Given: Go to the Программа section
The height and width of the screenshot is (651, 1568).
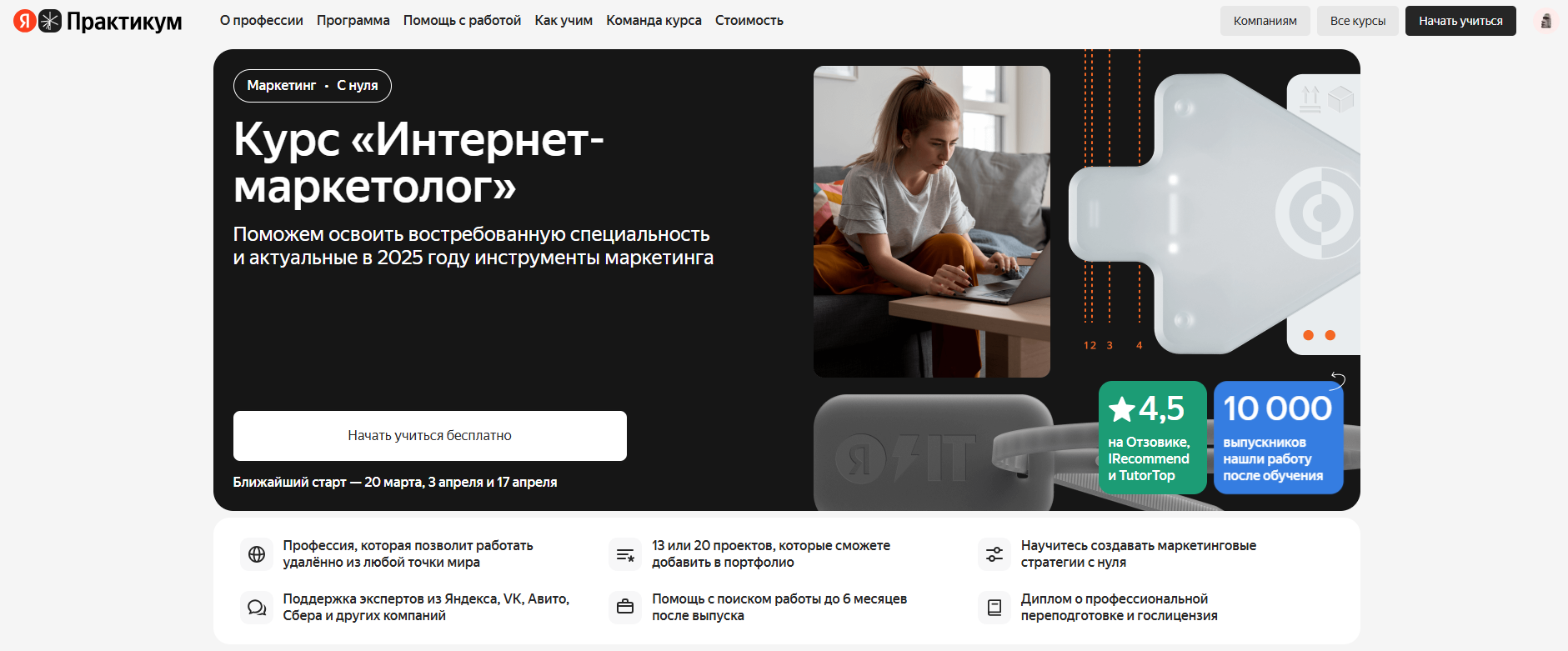Looking at the screenshot, I should click(353, 21).
